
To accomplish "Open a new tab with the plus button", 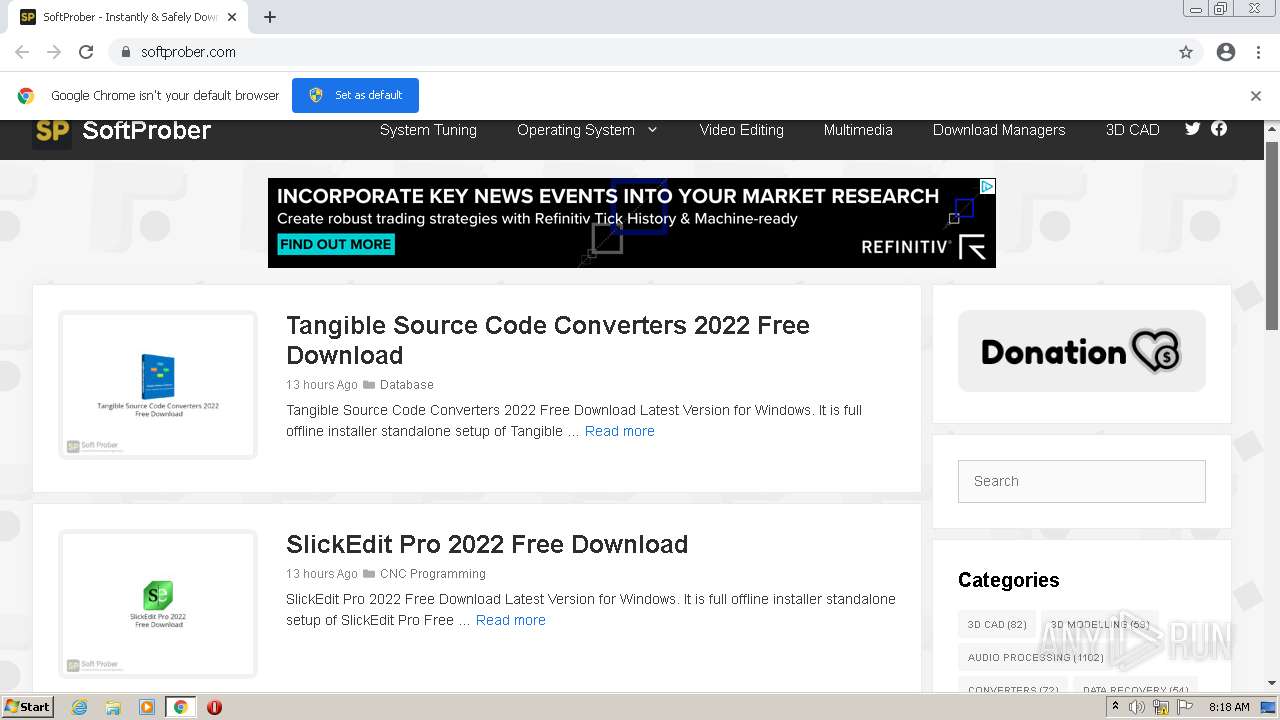I will point(270,17).
